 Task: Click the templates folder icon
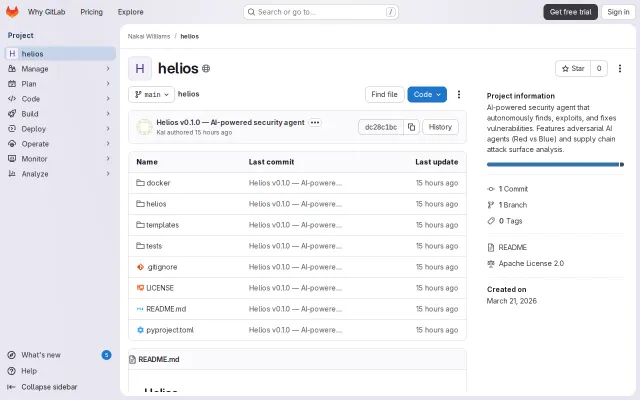tap(140, 224)
